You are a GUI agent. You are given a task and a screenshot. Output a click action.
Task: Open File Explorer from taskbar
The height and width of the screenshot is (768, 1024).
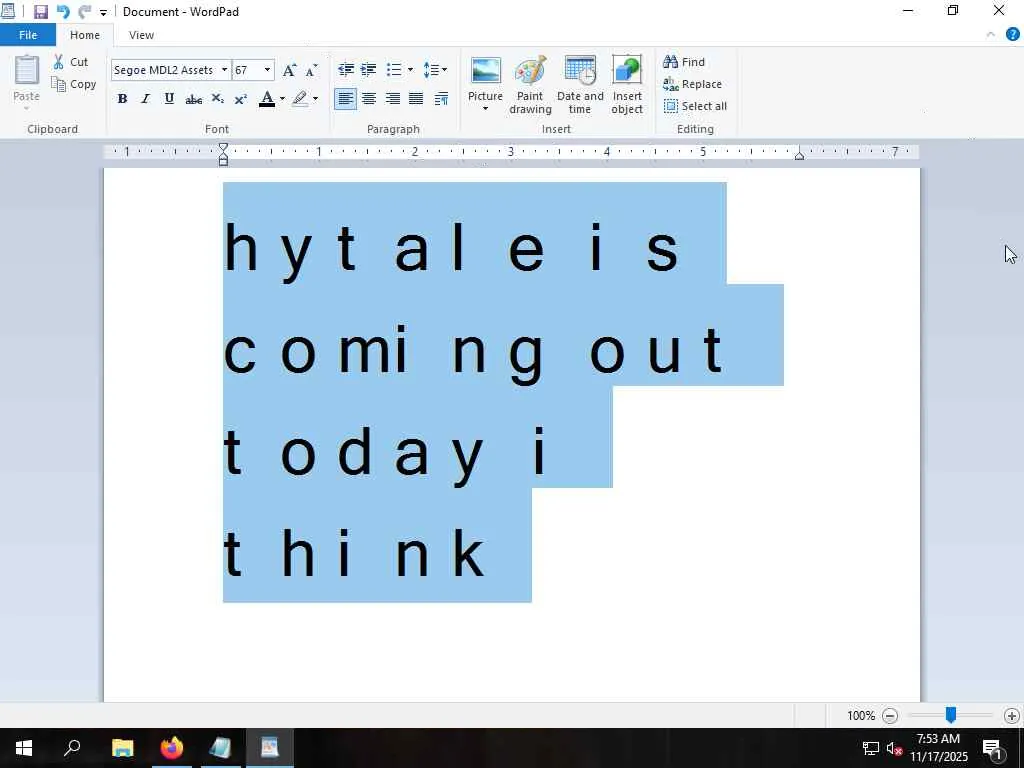pyautogui.click(x=123, y=748)
